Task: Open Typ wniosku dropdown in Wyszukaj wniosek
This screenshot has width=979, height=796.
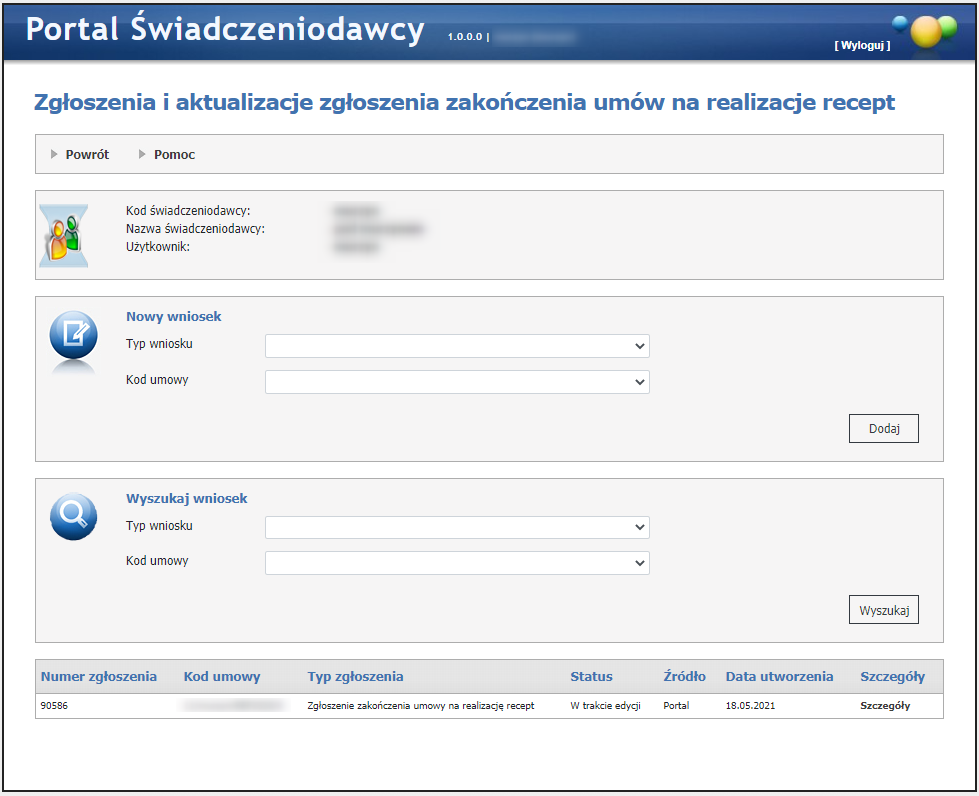Action: (457, 527)
